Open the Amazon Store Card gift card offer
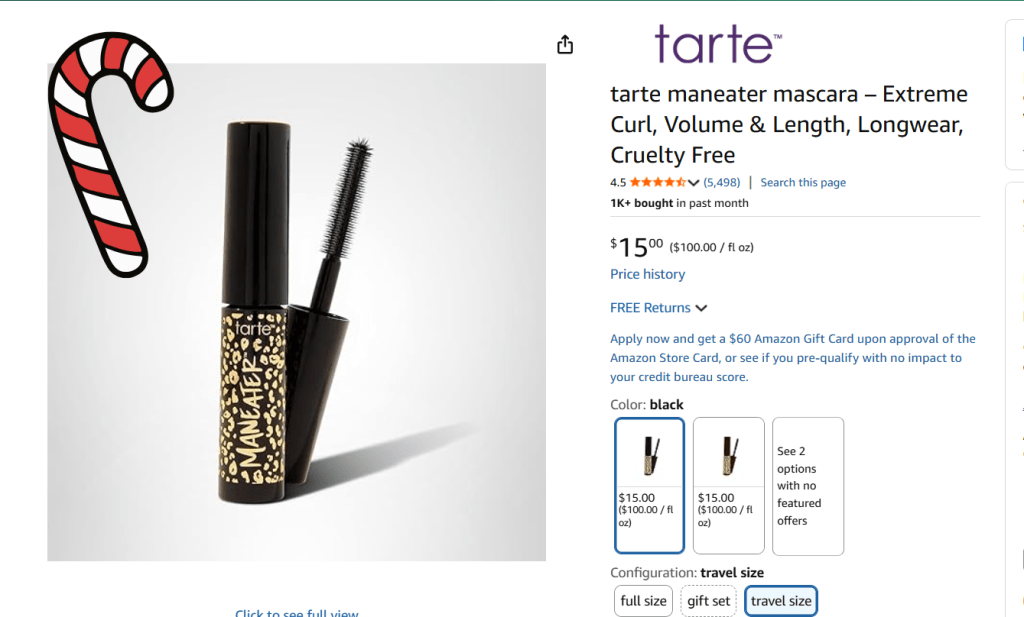Image resolution: width=1024 pixels, height=617 pixels. (792, 358)
